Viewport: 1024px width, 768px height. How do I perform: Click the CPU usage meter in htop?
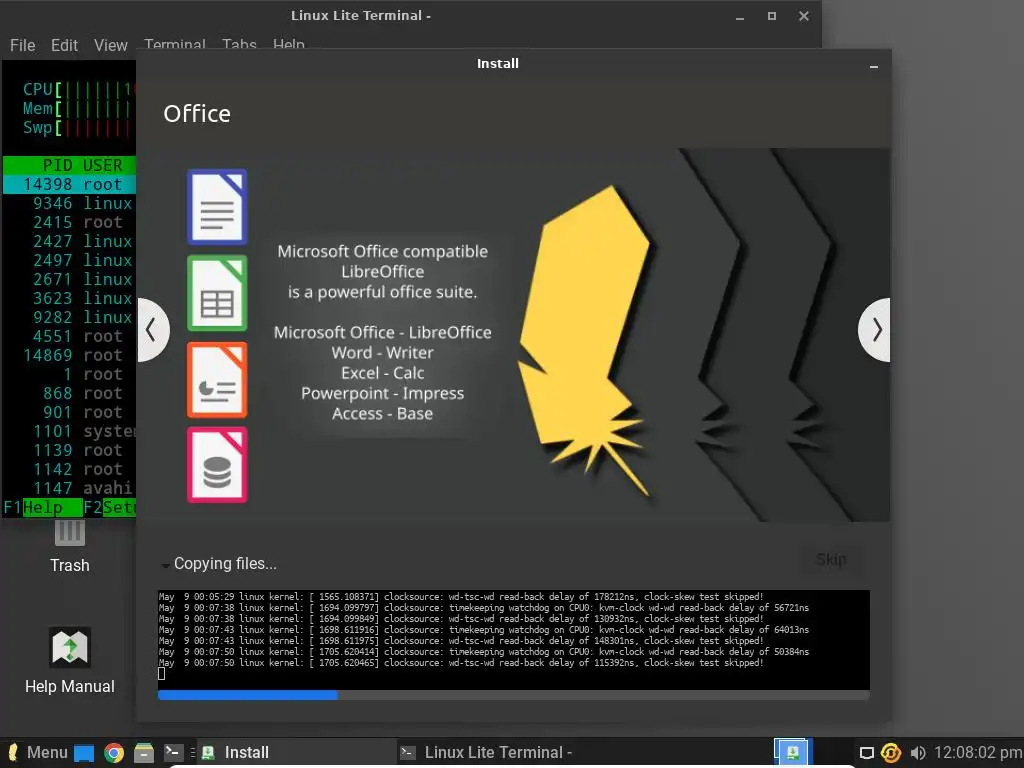click(x=78, y=89)
